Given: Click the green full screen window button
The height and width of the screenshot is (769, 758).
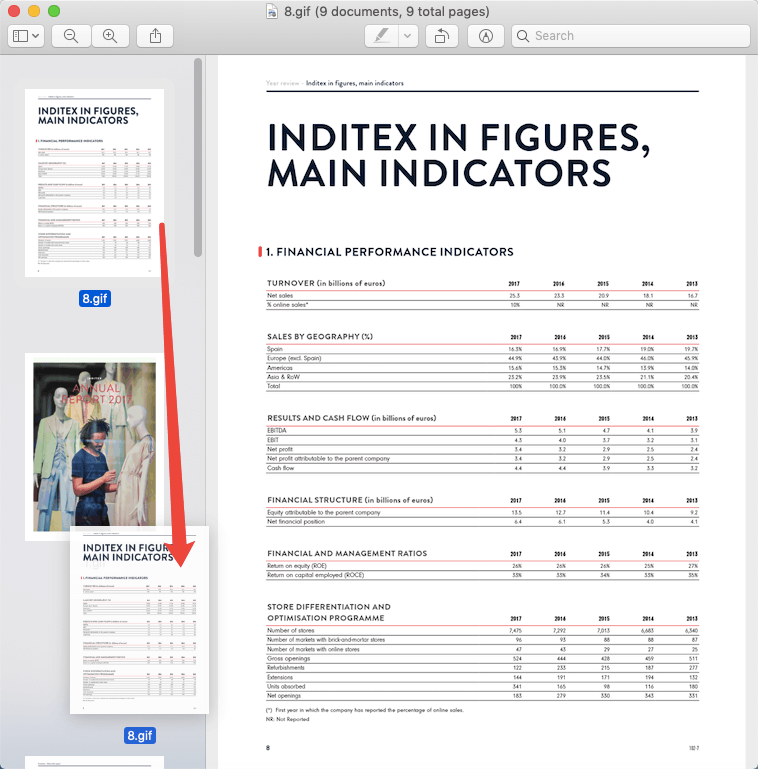Looking at the screenshot, I should point(54,11).
